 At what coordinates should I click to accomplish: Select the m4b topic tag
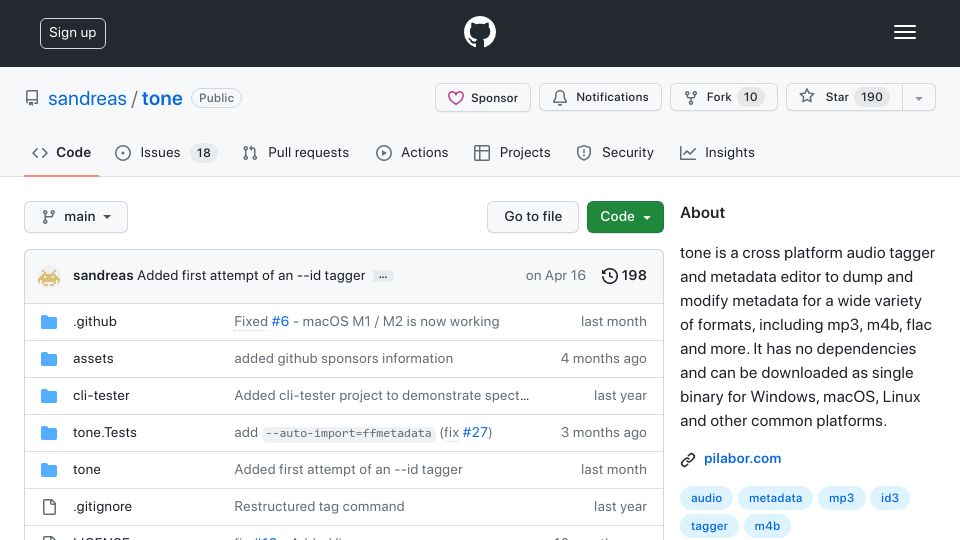pyautogui.click(x=767, y=526)
